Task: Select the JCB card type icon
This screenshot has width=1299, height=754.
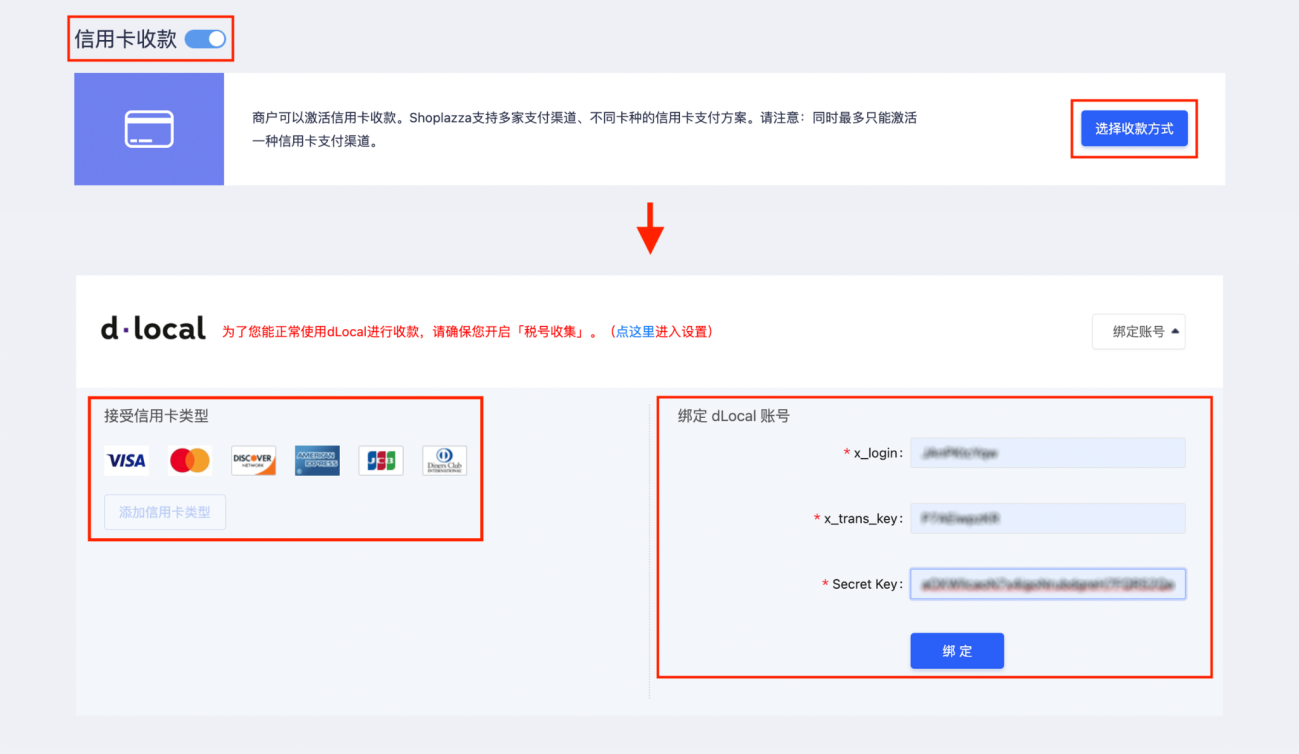Action: click(380, 460)
